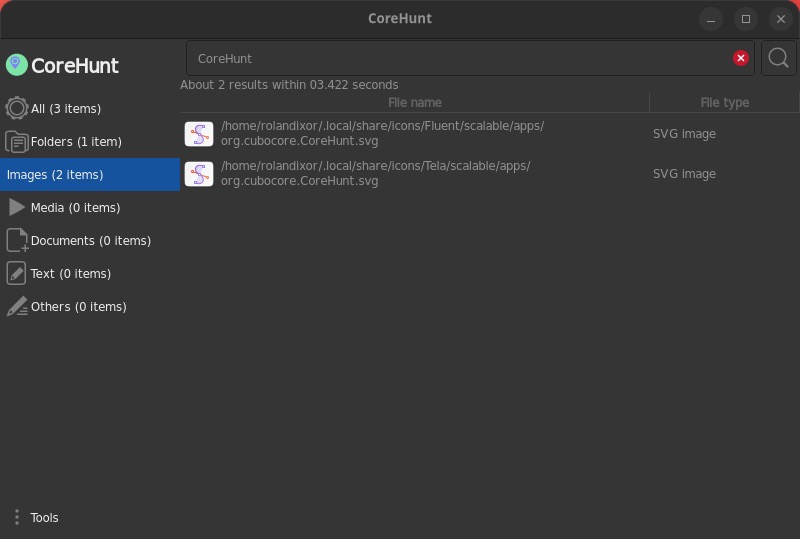Sort by File type column header
Viewport: 800px width, 539px height.
pyautogui.click(x=724, y=103)
